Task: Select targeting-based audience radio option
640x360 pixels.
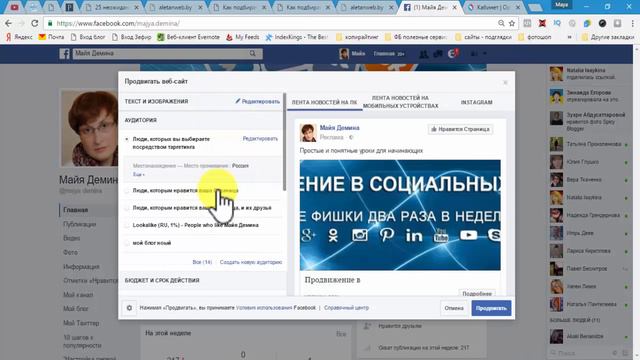Action: click(127, 139)
